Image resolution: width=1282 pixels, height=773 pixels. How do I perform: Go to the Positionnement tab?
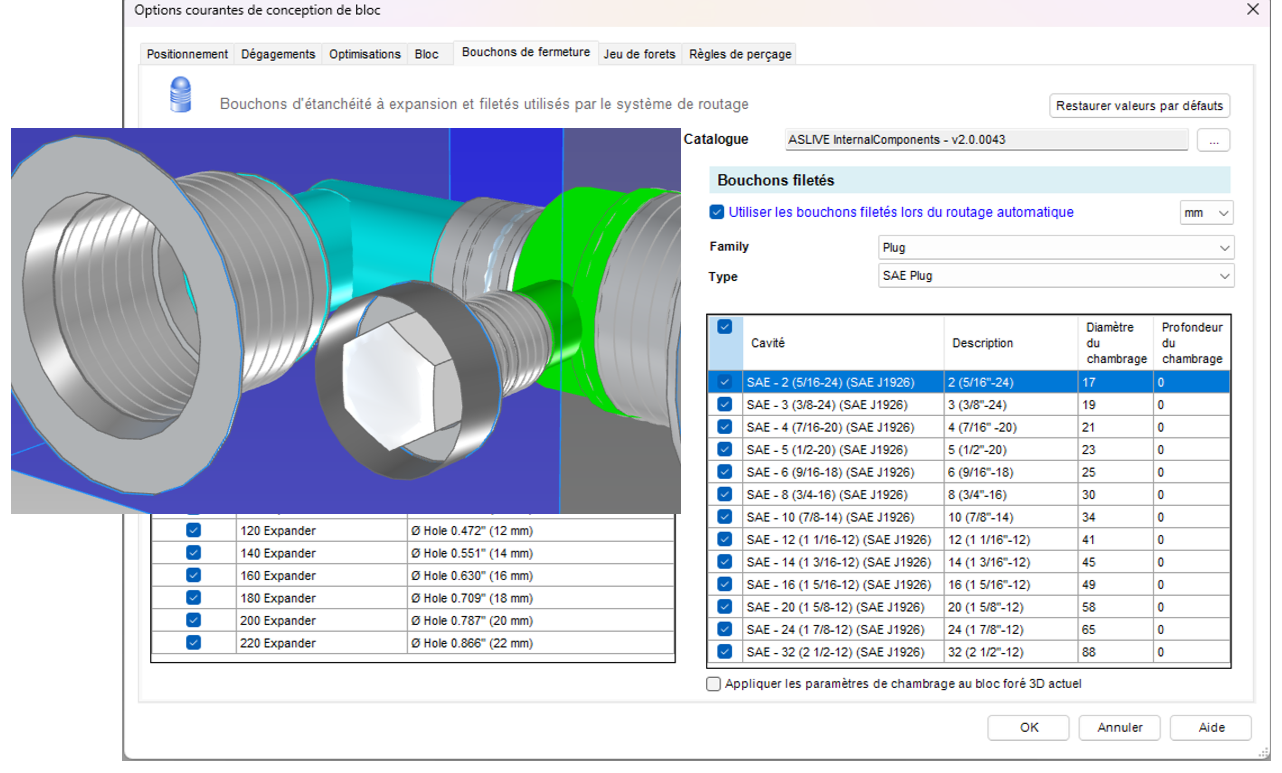187,54
